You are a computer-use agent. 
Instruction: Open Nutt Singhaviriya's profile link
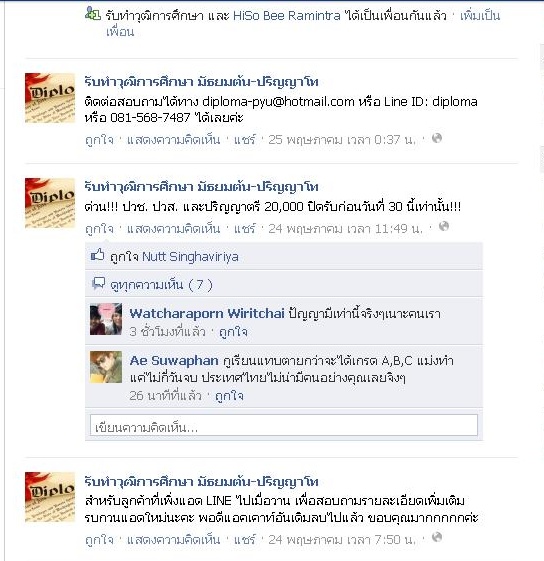pyautogui.click(x=190, y=257)
